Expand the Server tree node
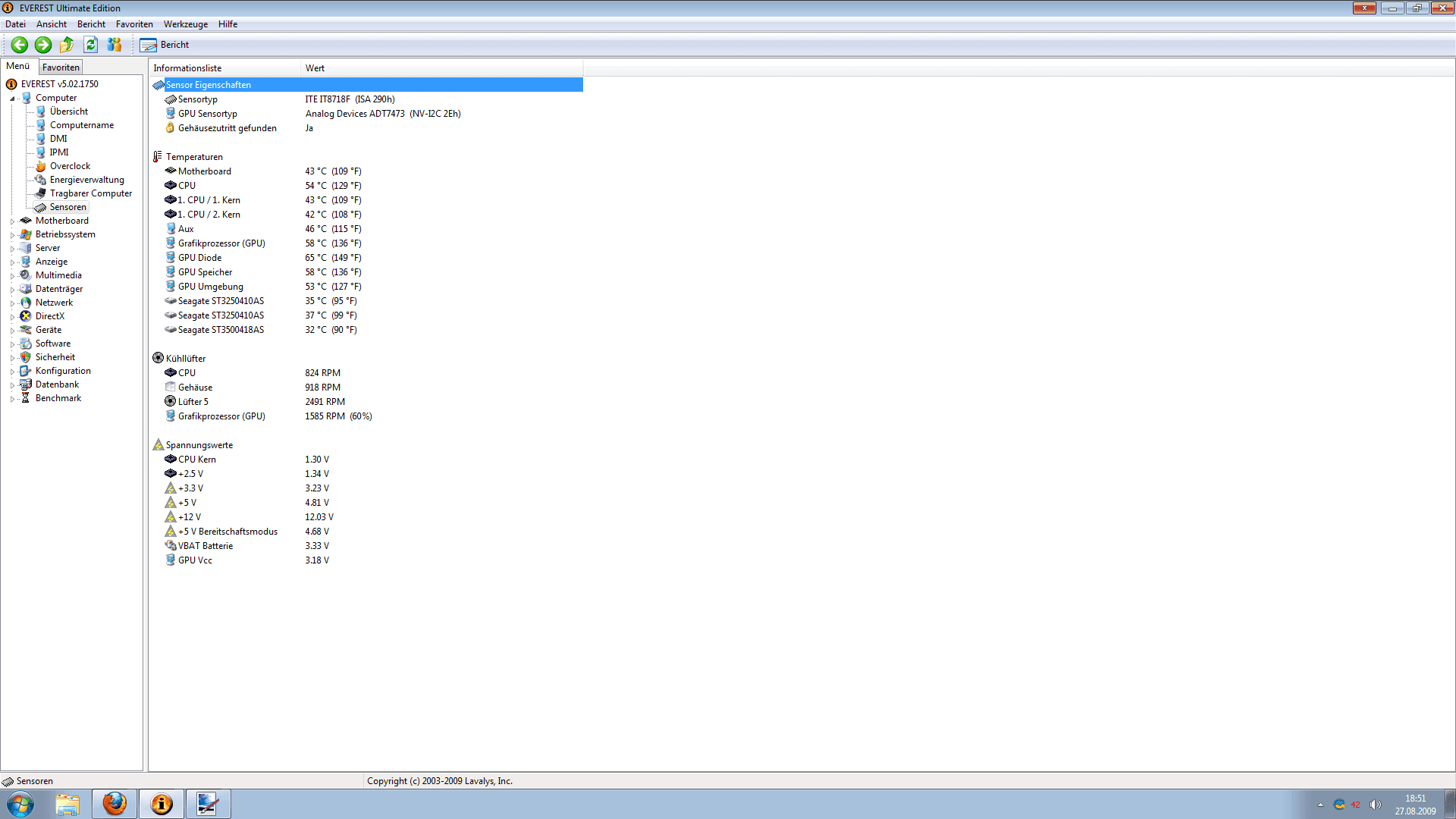 (12, 249)
